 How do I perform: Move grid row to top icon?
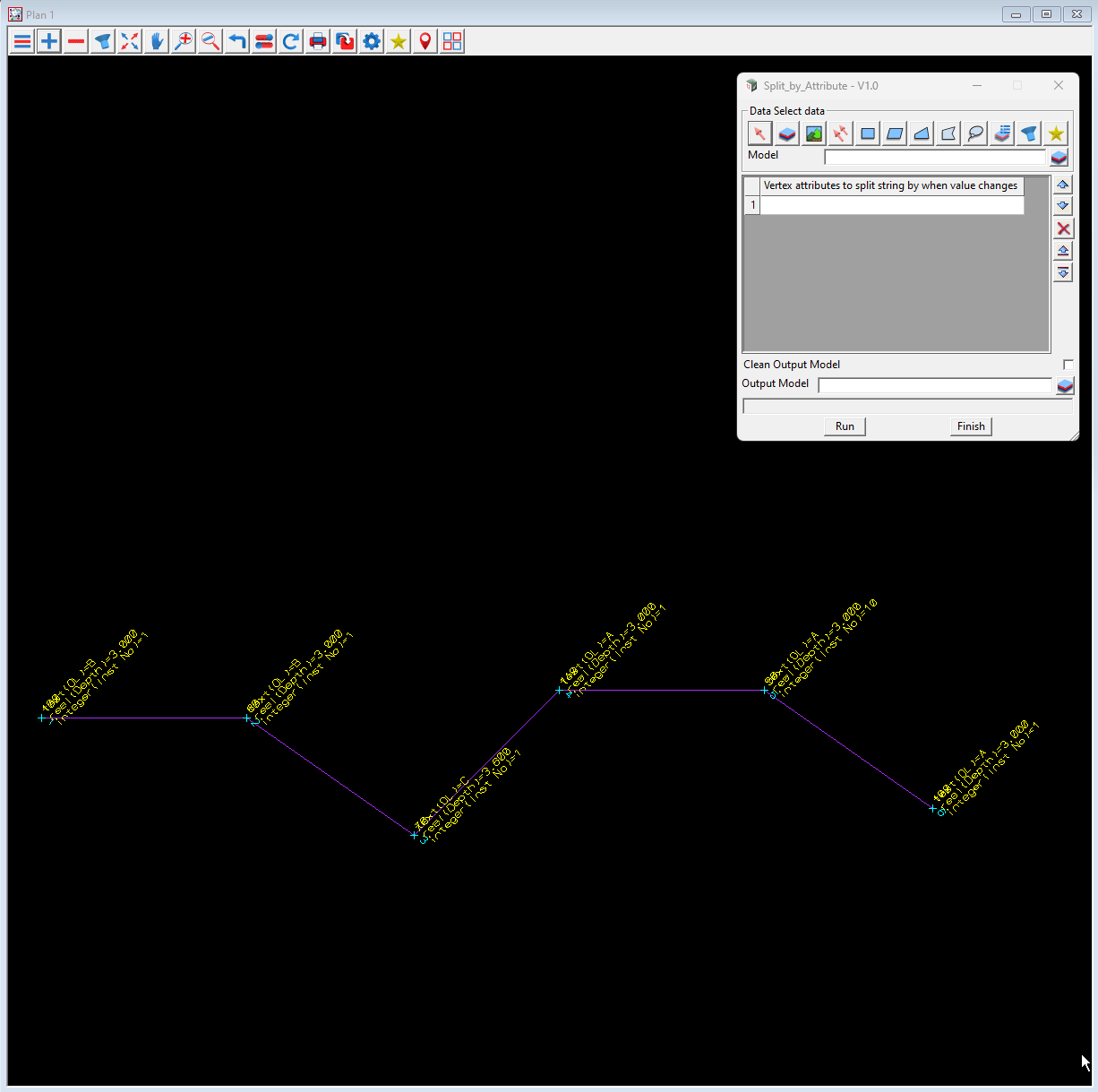click(x=1063, y=251)
